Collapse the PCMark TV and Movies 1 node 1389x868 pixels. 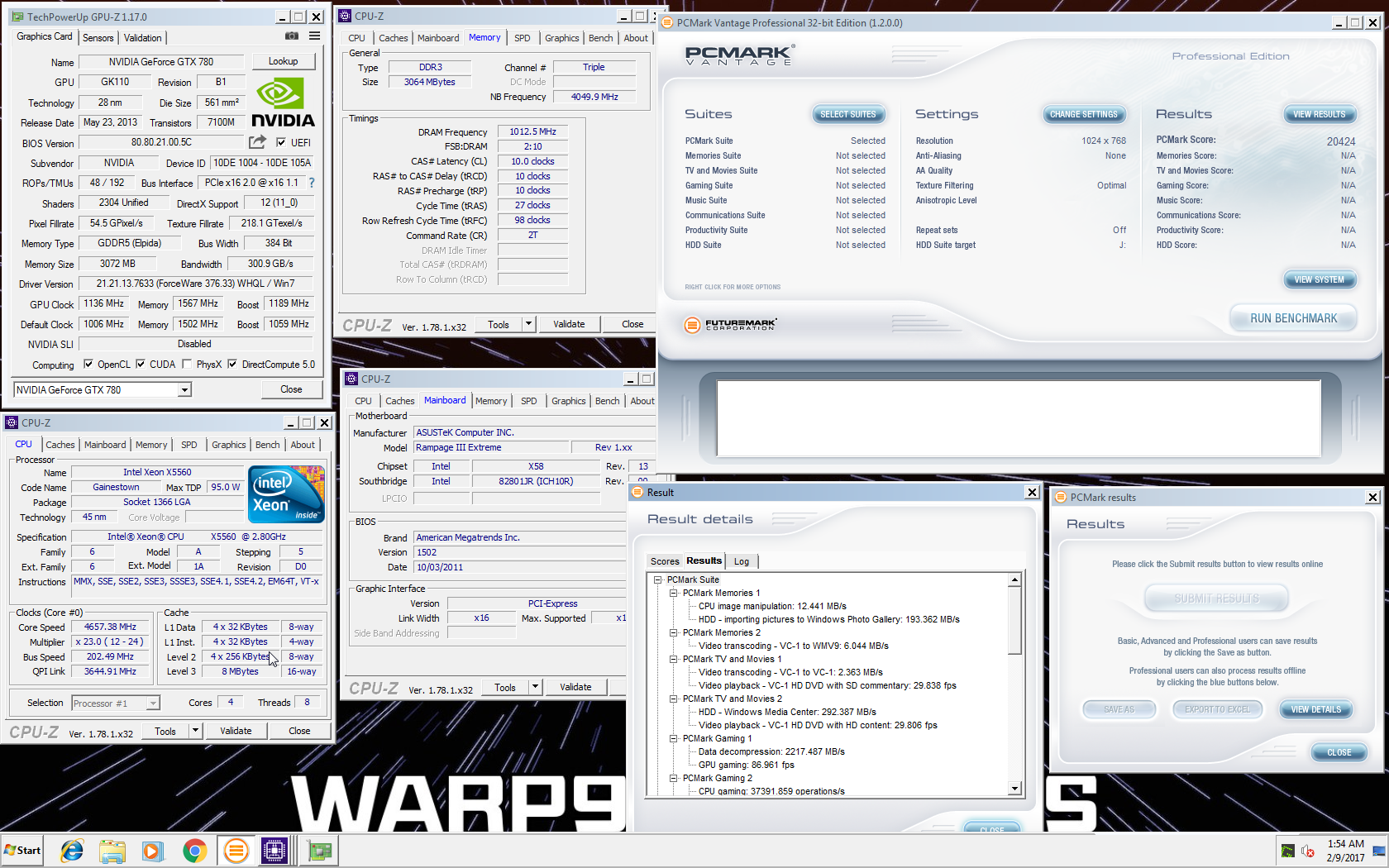(x=674, y=659)
